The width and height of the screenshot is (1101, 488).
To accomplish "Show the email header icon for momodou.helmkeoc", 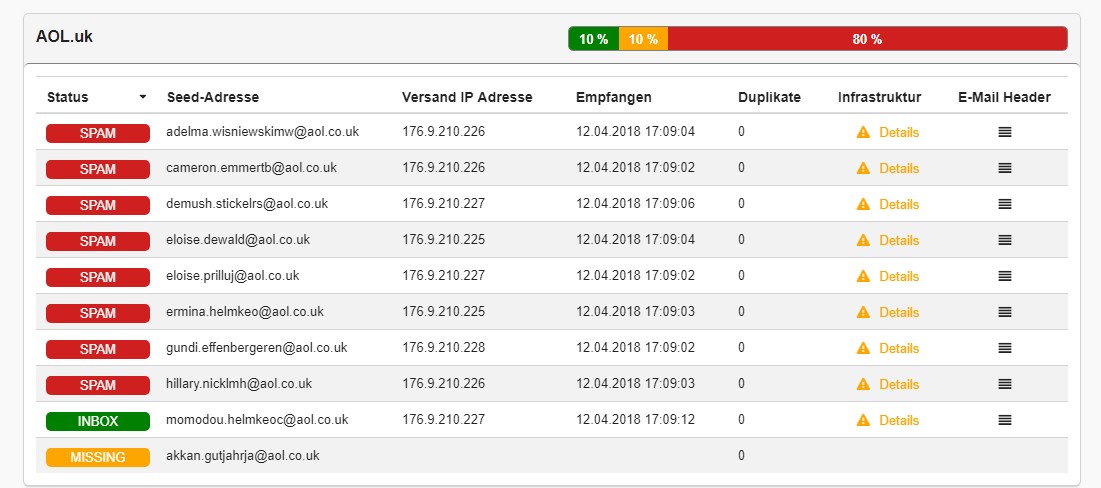I will 1004,420.
